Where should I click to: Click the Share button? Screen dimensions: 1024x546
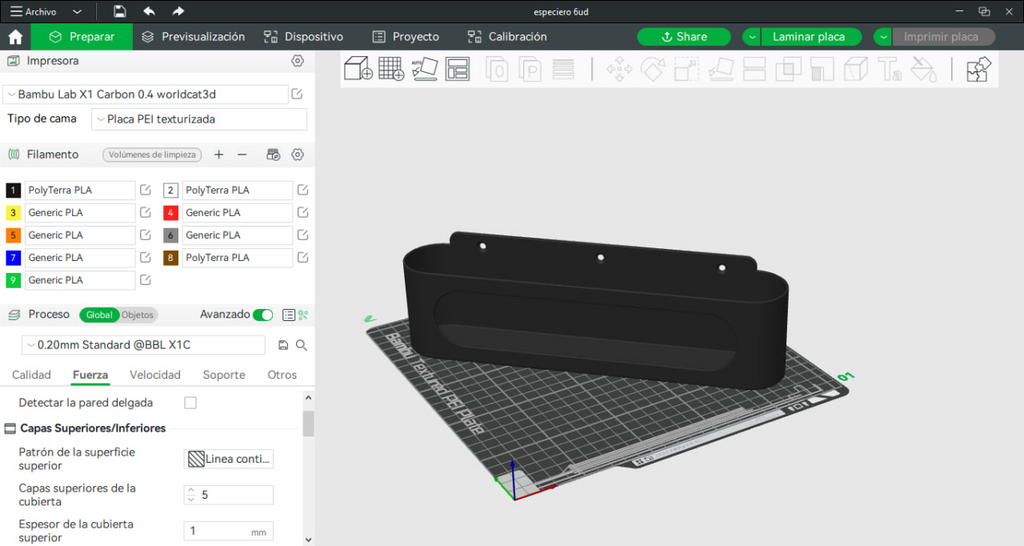coord(684,37)
